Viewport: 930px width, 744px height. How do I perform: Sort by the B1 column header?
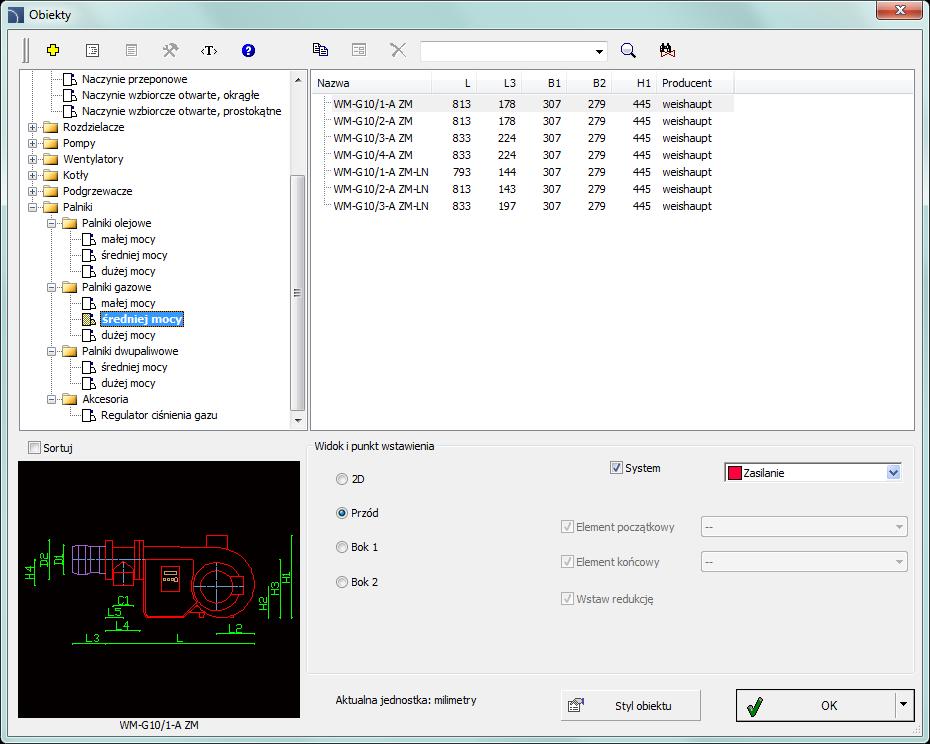tap(544, 83)
